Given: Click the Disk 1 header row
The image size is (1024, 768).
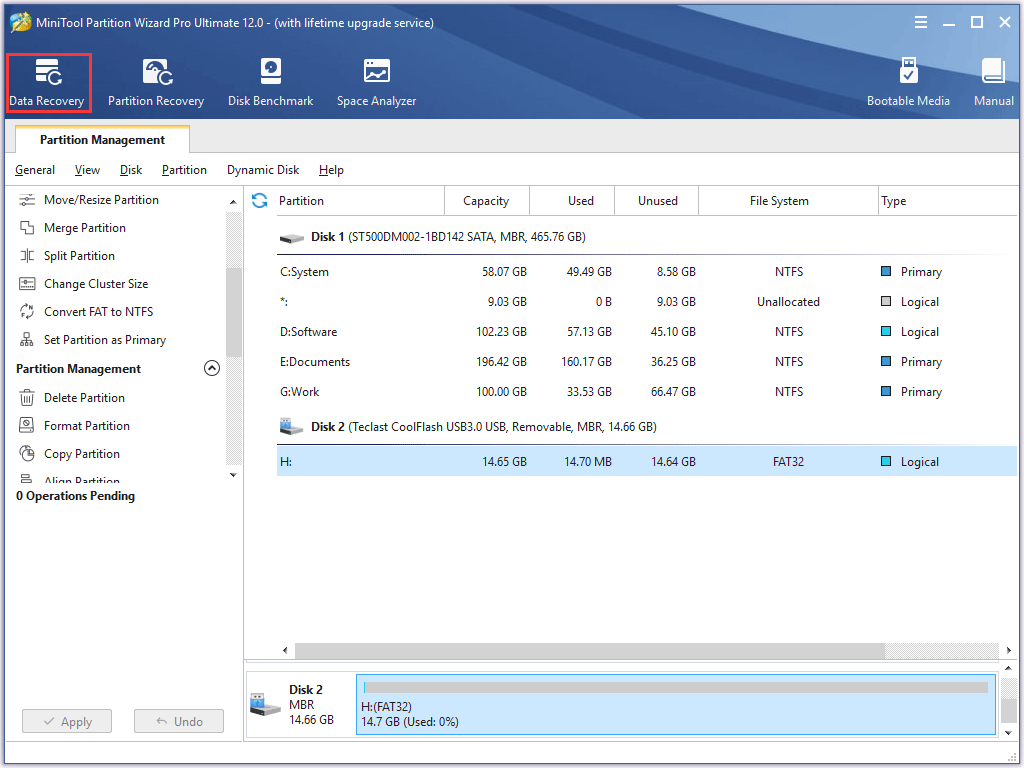Looking at the screenshot, I should coord(647,237).
